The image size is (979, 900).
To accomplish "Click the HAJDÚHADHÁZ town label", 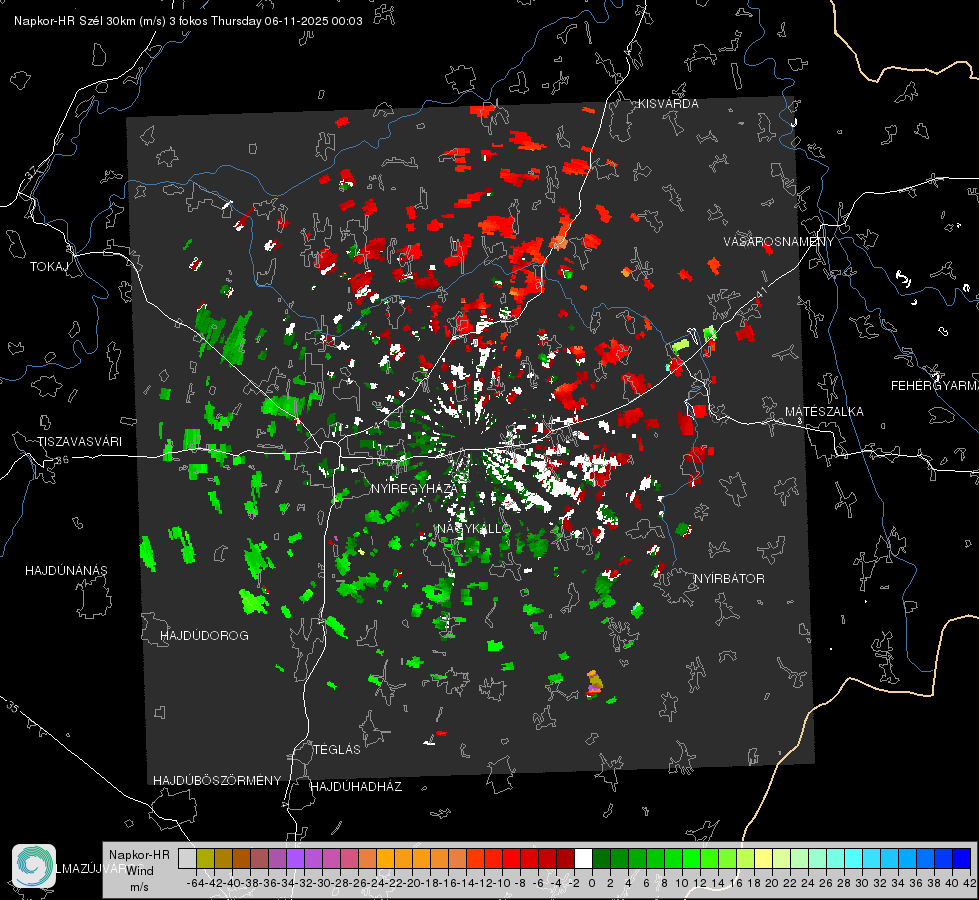I will coord(356,787).
